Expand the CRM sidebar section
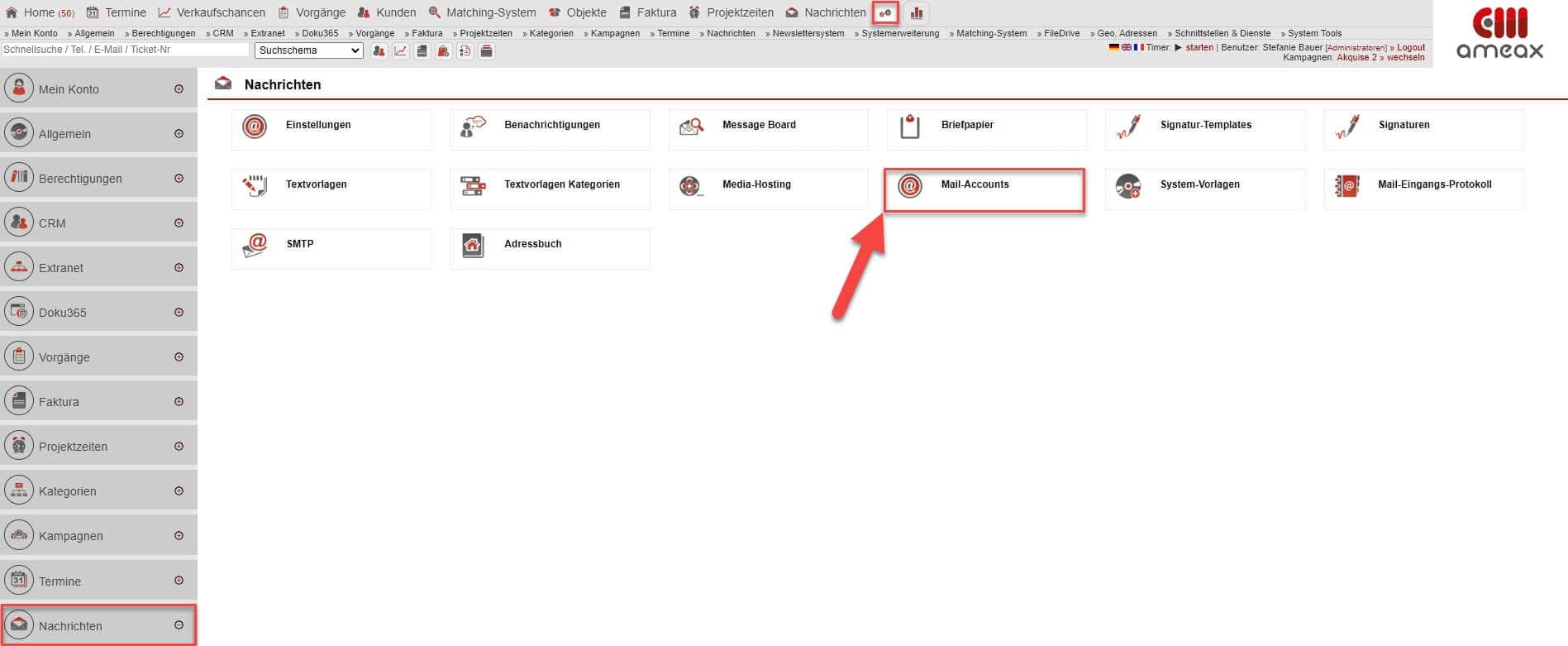This screenshot has height=646, width=1568. 179,223
